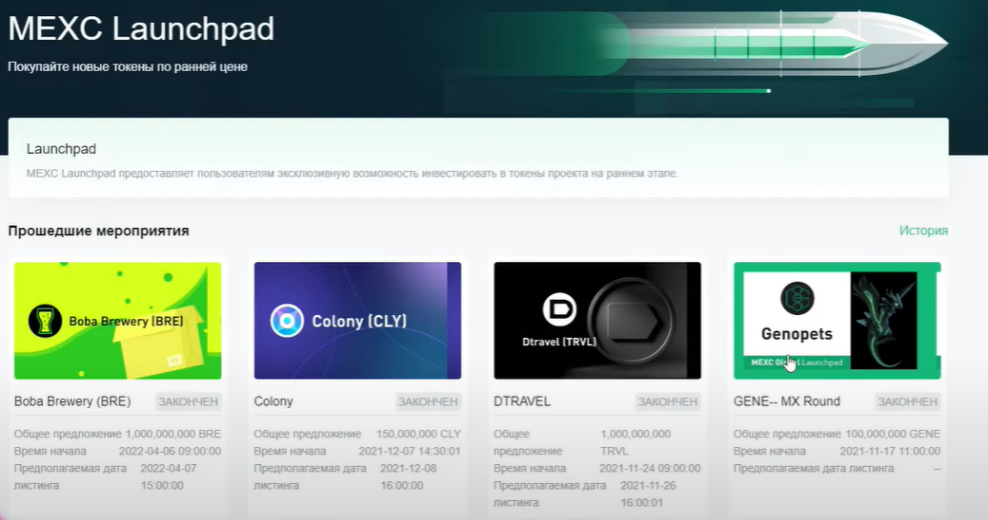Image resolution: width=988 pixels, height=520 pixels.
Task: Click start time 2021-11-17 11:00:00
Action: click(x=890, y=451)
